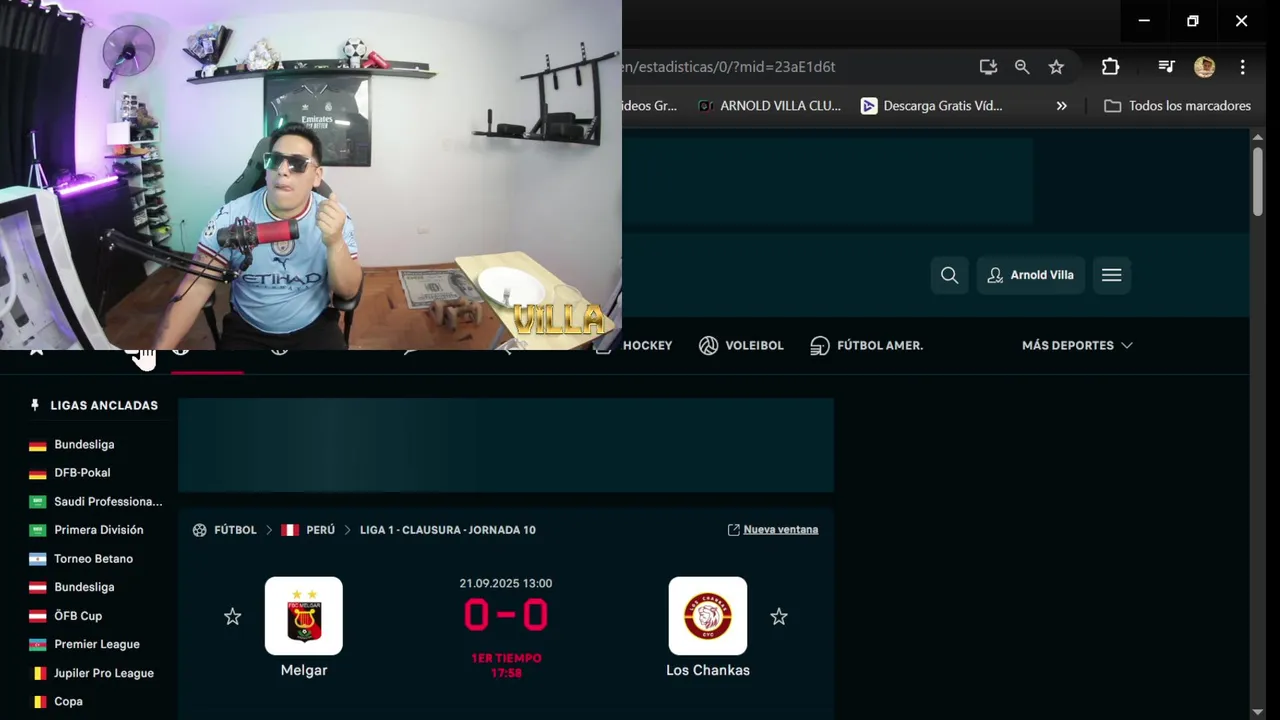Click the volleyball icon
1280x720 pixels.
[x=708, y=345]
